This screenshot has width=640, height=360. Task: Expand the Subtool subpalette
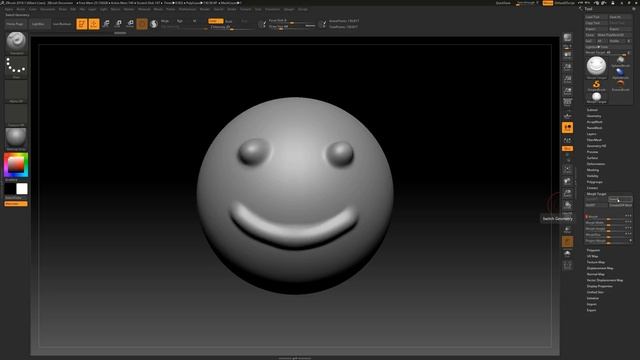[592, 110]
